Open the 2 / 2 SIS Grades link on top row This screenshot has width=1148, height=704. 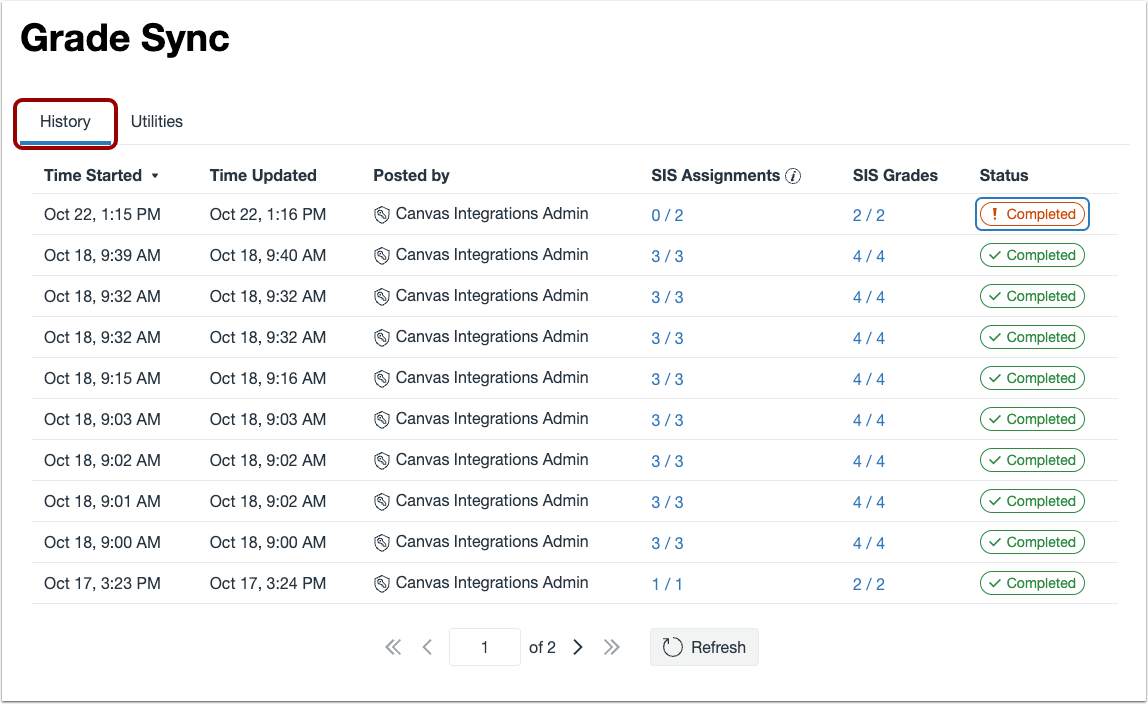point(868,214)
